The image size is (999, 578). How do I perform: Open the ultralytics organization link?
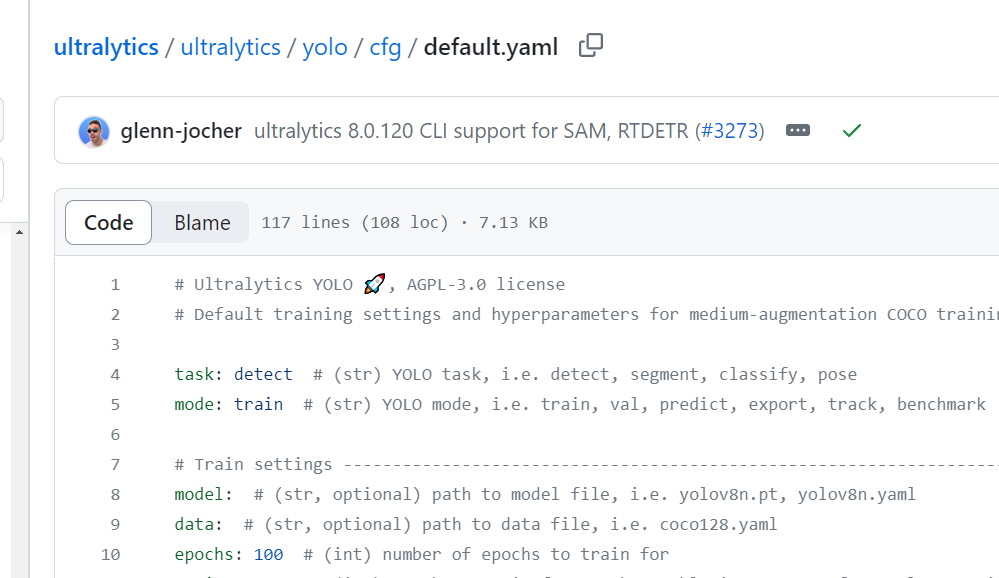[106, 46]
